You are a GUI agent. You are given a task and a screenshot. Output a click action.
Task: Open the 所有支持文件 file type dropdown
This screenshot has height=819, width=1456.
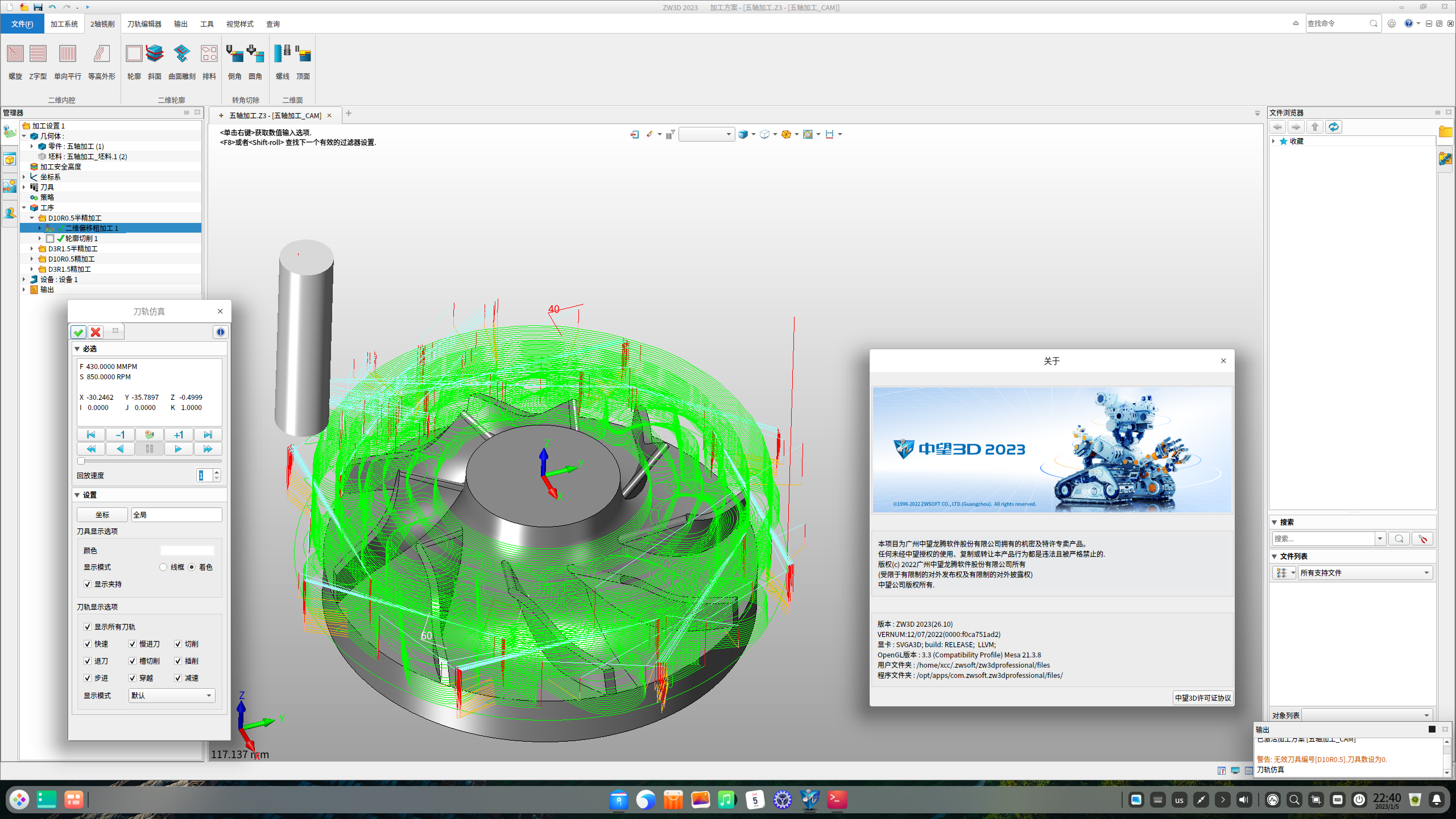1364,573
